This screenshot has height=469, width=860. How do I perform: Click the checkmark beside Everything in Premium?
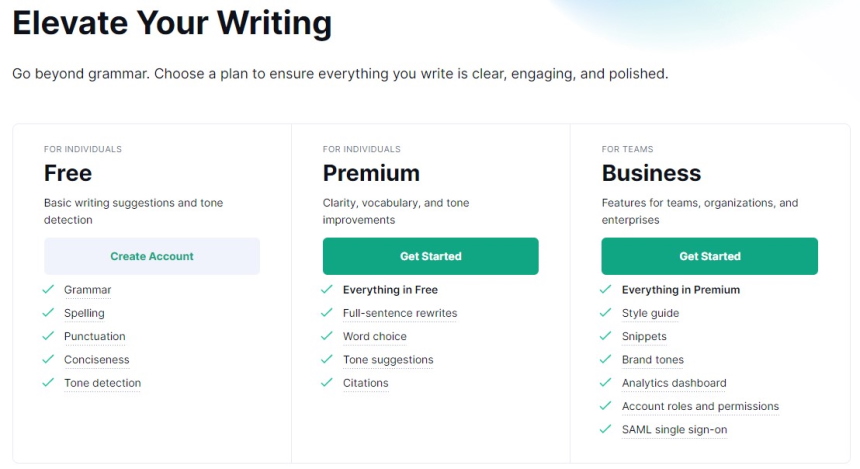pos(606,289)
